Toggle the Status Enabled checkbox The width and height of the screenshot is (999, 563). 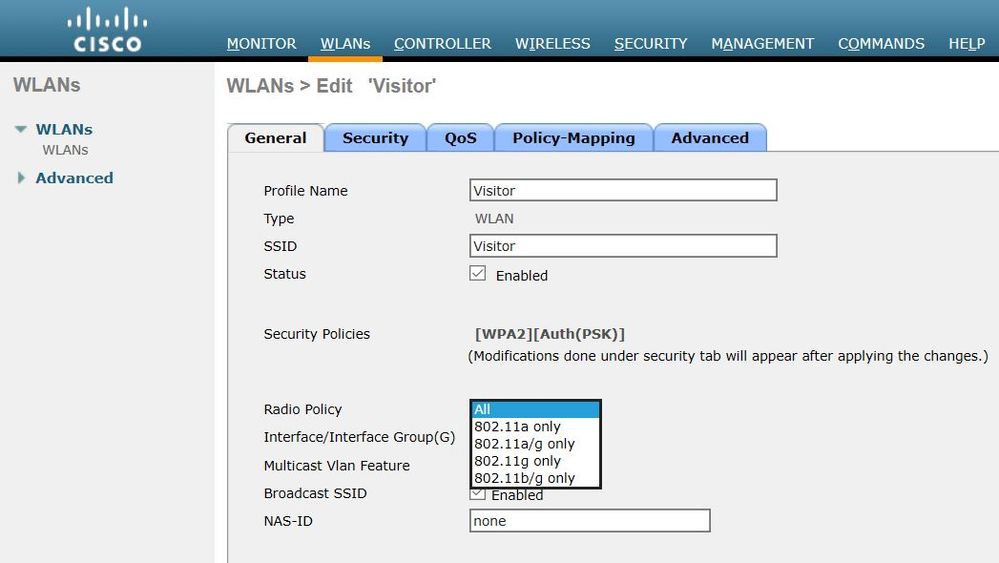pos(477,273)
